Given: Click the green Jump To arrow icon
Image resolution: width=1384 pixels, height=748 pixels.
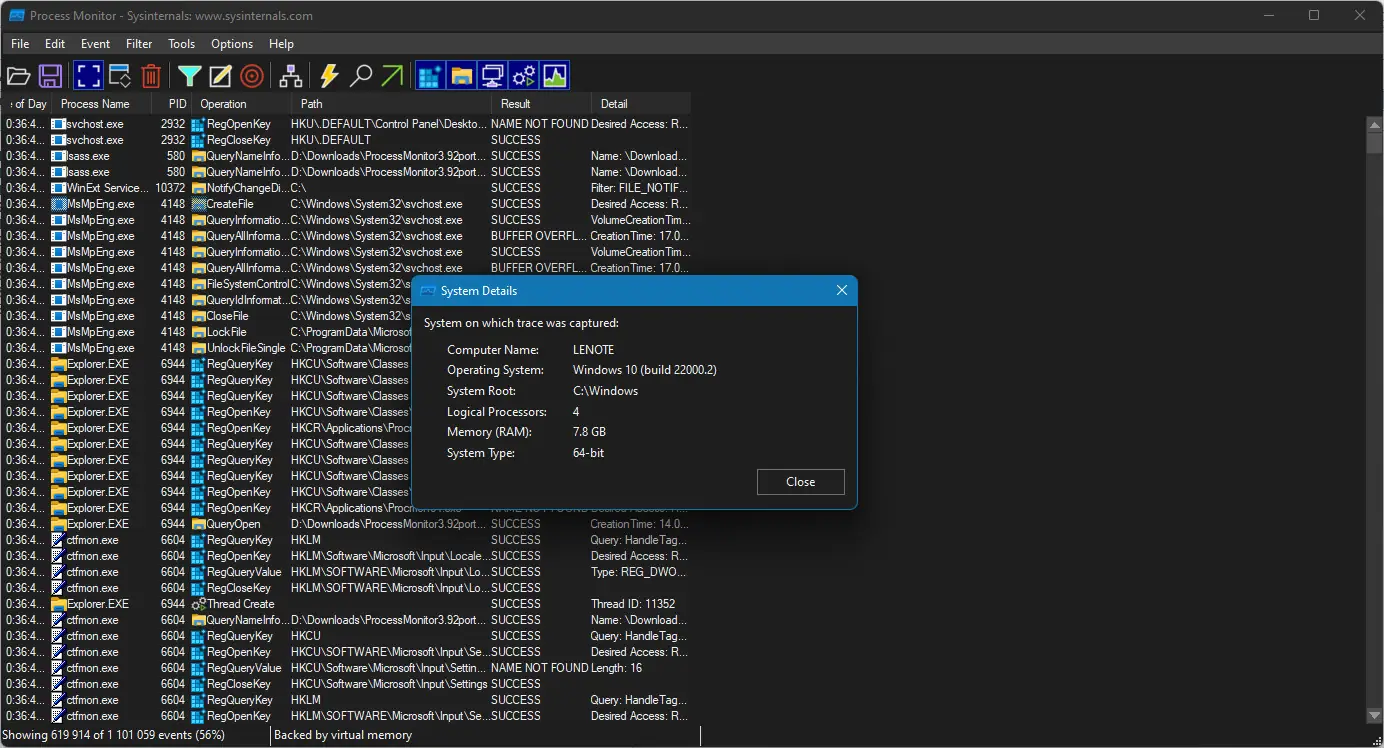Looking at the screenshot, I should pos(392,76).
